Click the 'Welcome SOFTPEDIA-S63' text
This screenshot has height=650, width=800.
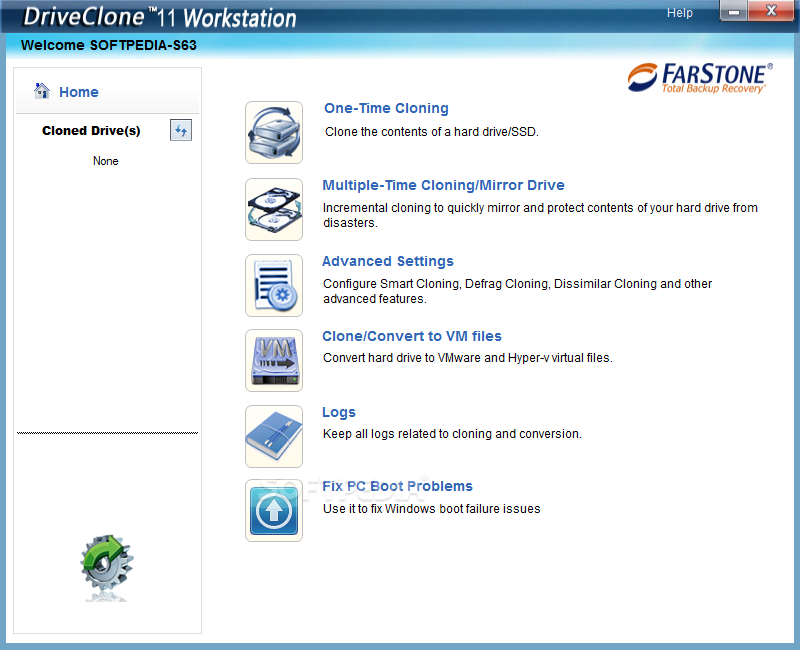[x=109, y=45]
